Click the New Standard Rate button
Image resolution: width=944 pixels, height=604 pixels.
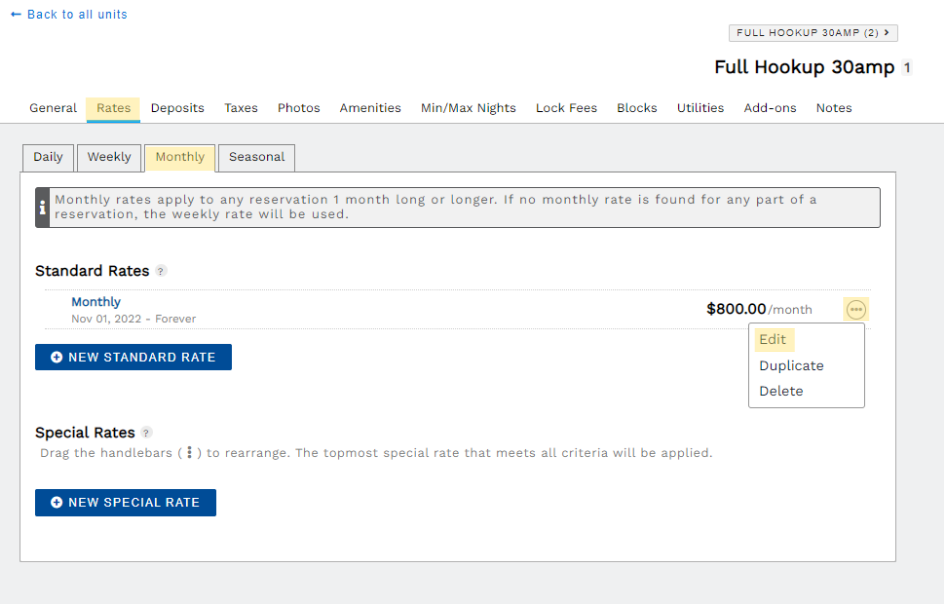pyautogui.click(x=133, y=357)
